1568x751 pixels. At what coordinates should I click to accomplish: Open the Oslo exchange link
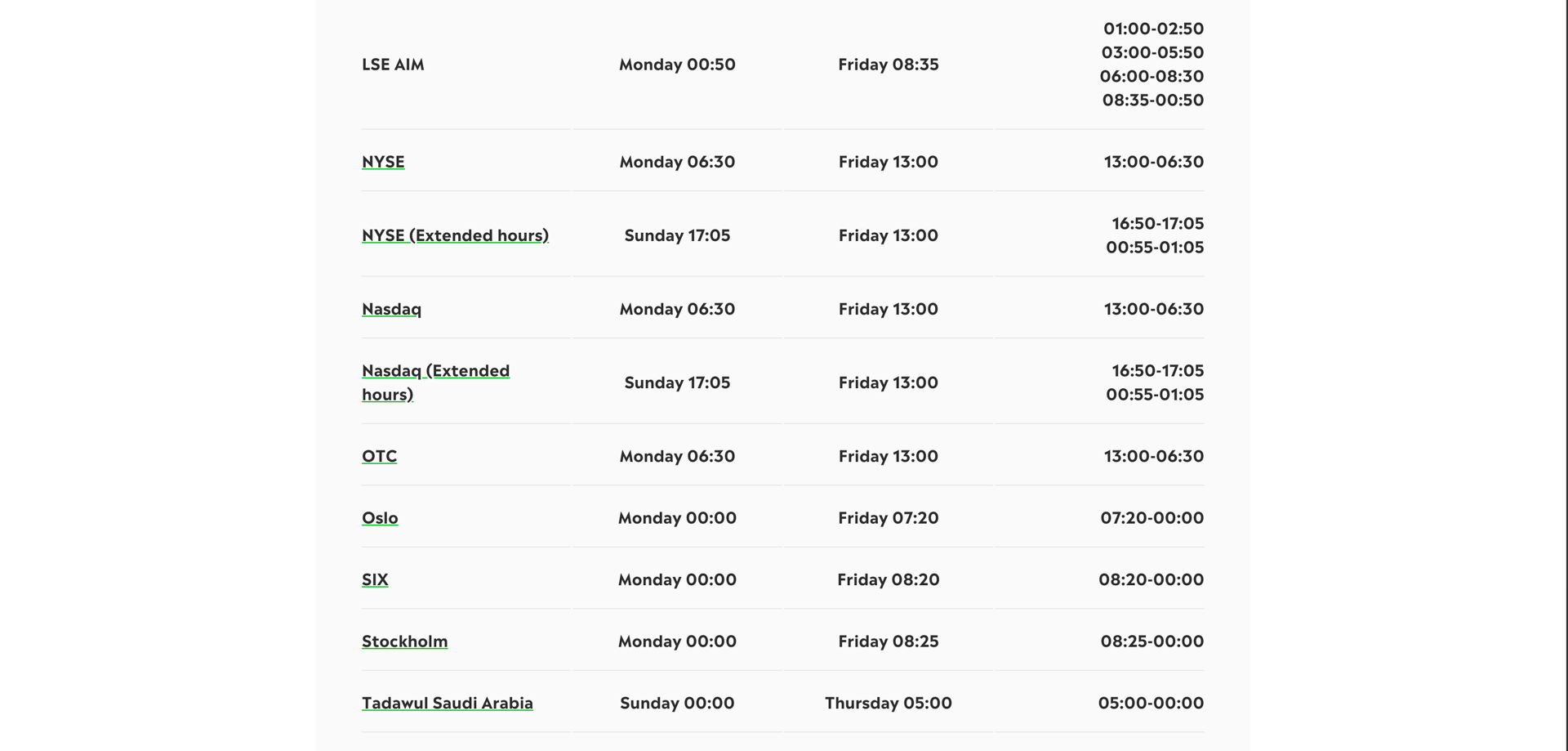click(x=380, y=518)
